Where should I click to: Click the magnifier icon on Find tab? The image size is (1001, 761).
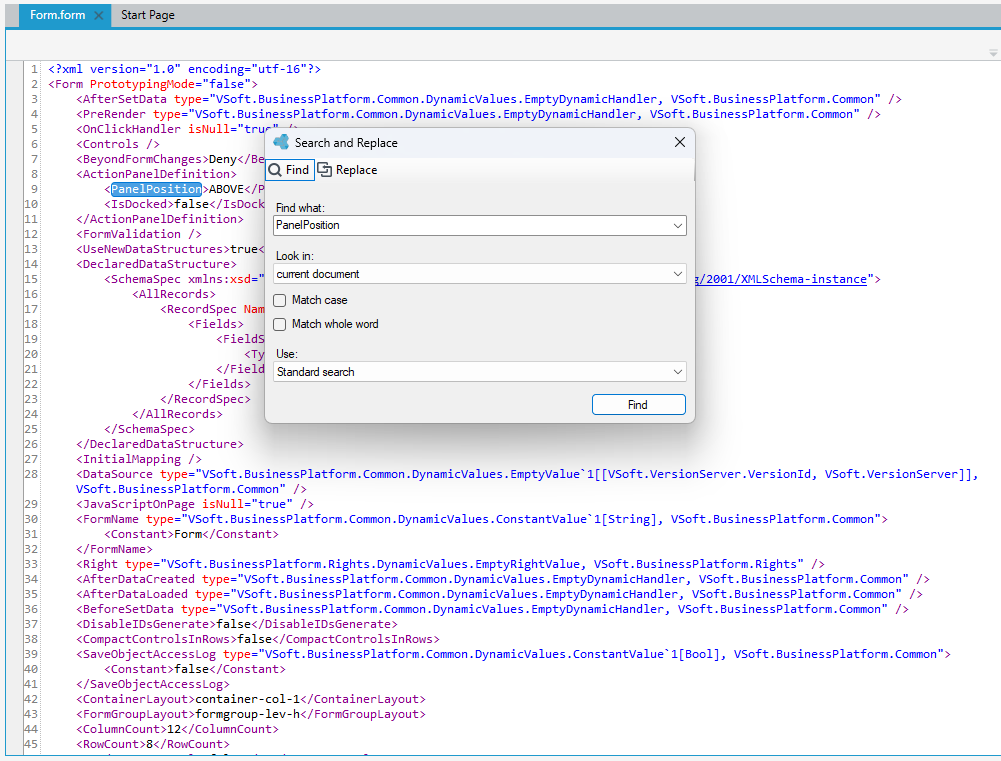[x=275, y=170]
